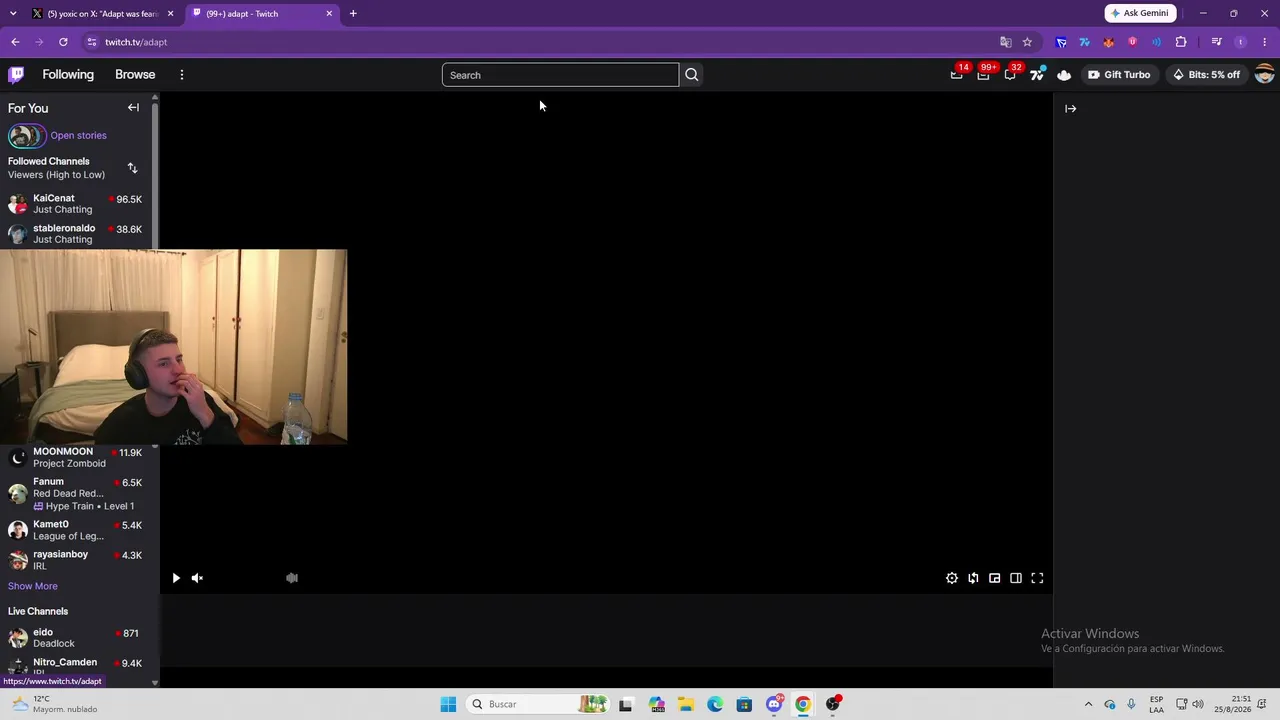This screenshot has width=1280, height=720.
Task: Open player settings gear
Action: point(952,578)
